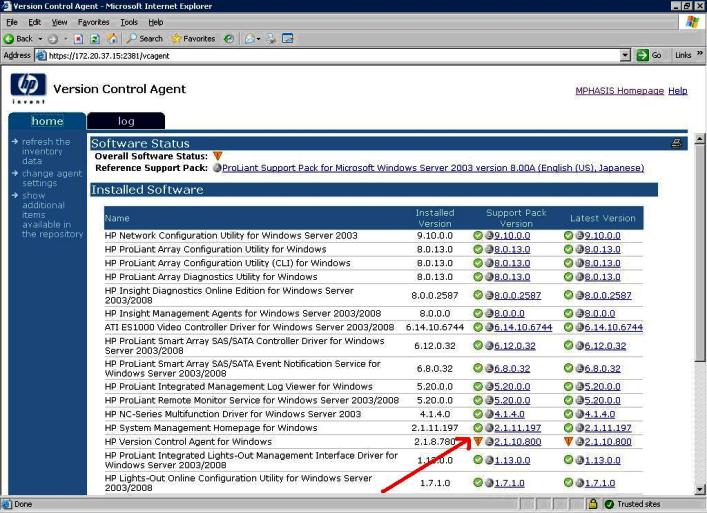Click the Search toolbar button
Screen dimensions: 707x513
pyautogui.click(x=144, y=38)
